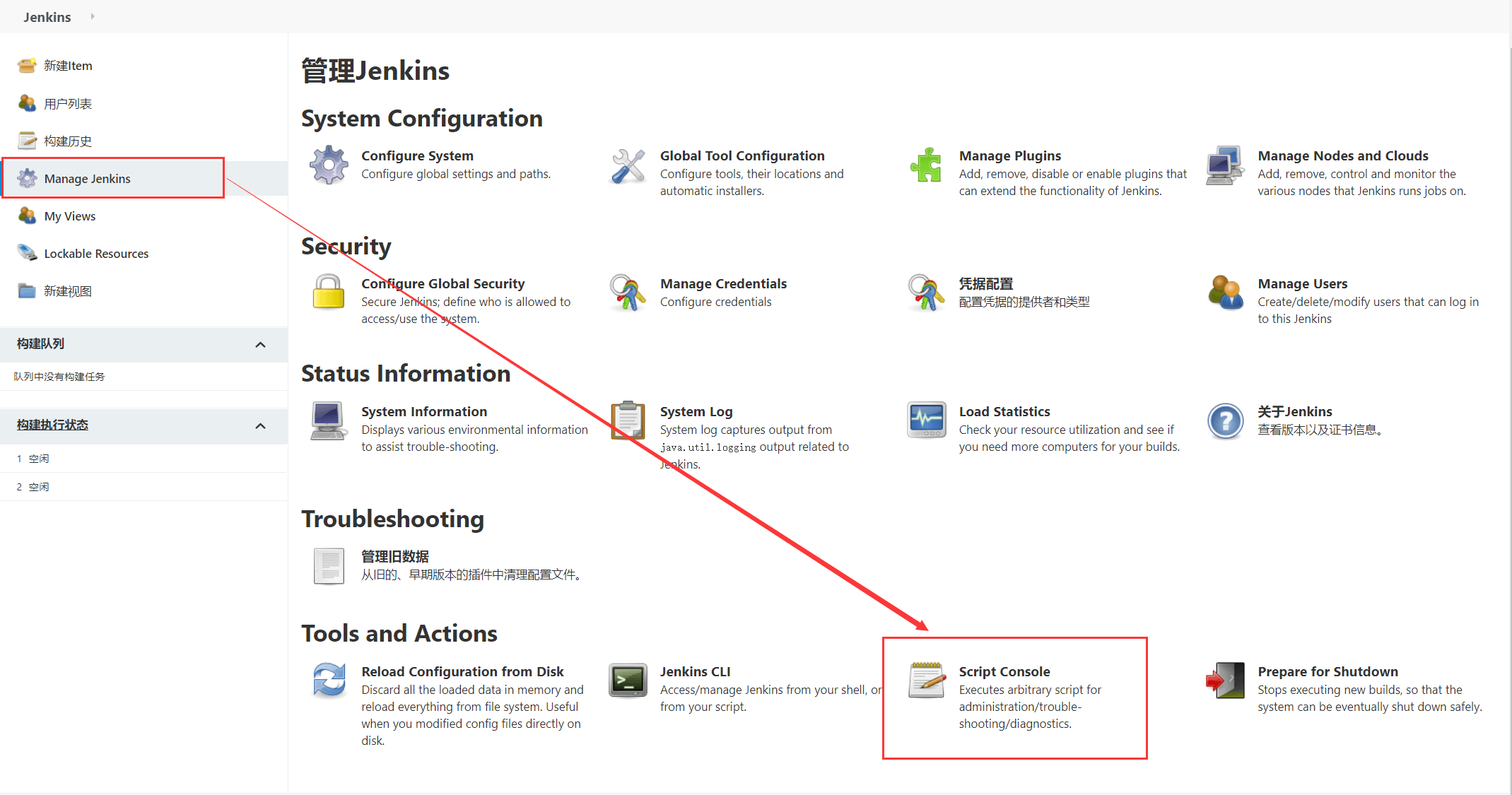Collapse the 构建执行状态 panel chevron
1512x795 pixels.
pos(260,426)
